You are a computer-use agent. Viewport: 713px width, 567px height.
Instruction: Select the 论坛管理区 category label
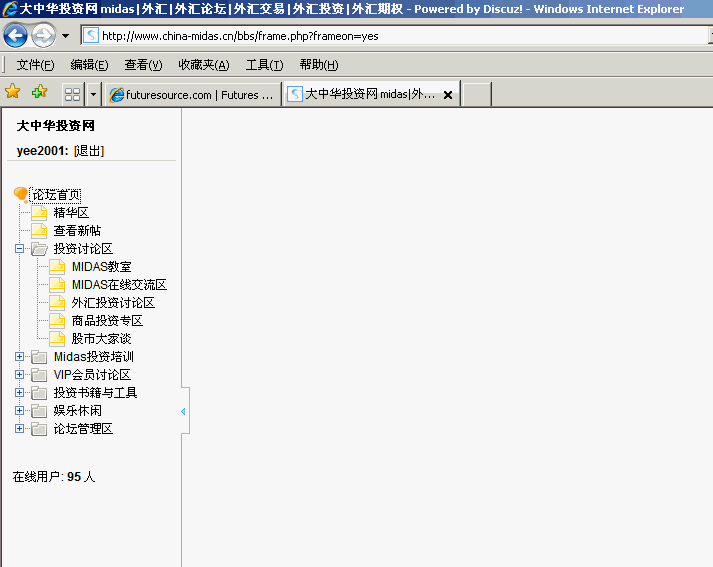[83, 429]
